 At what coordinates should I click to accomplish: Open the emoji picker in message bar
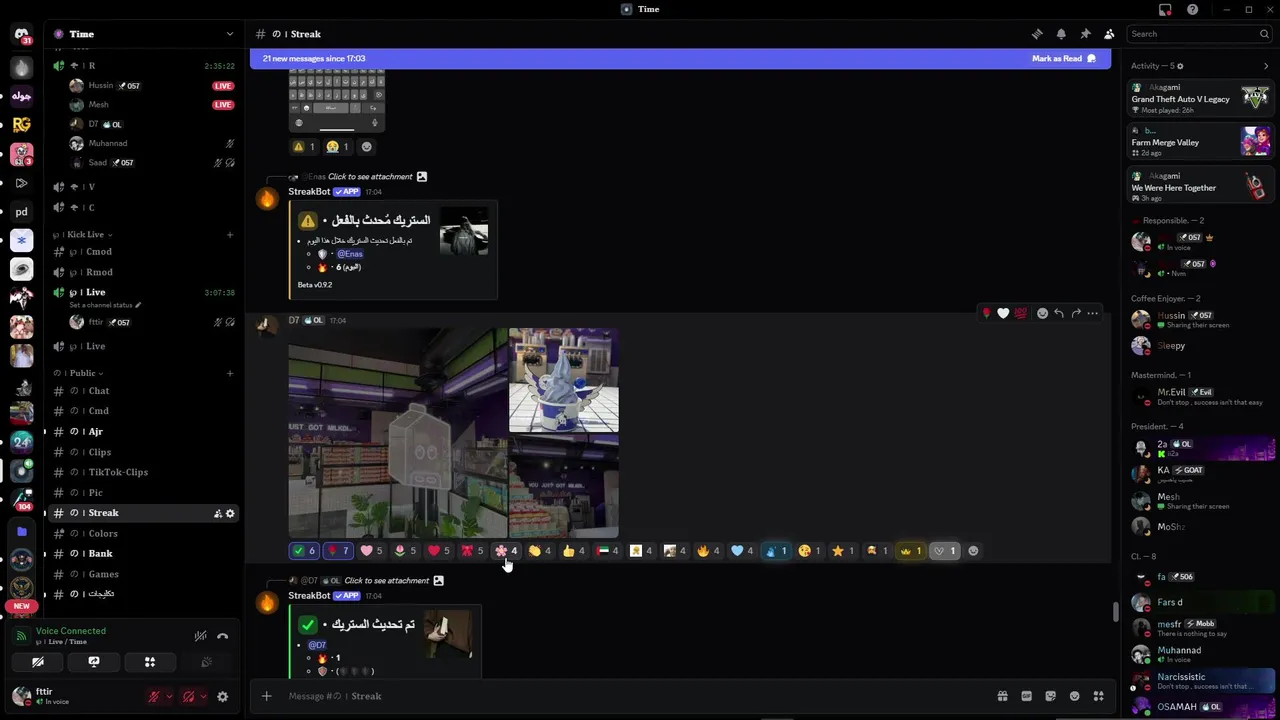coord(1074,696)
